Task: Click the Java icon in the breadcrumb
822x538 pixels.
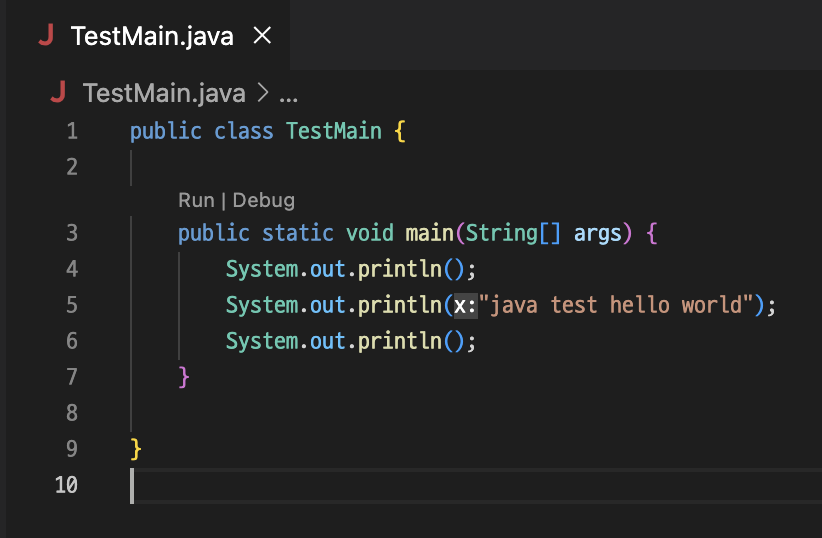Action: pyautogui.click(x=58, y=92)
